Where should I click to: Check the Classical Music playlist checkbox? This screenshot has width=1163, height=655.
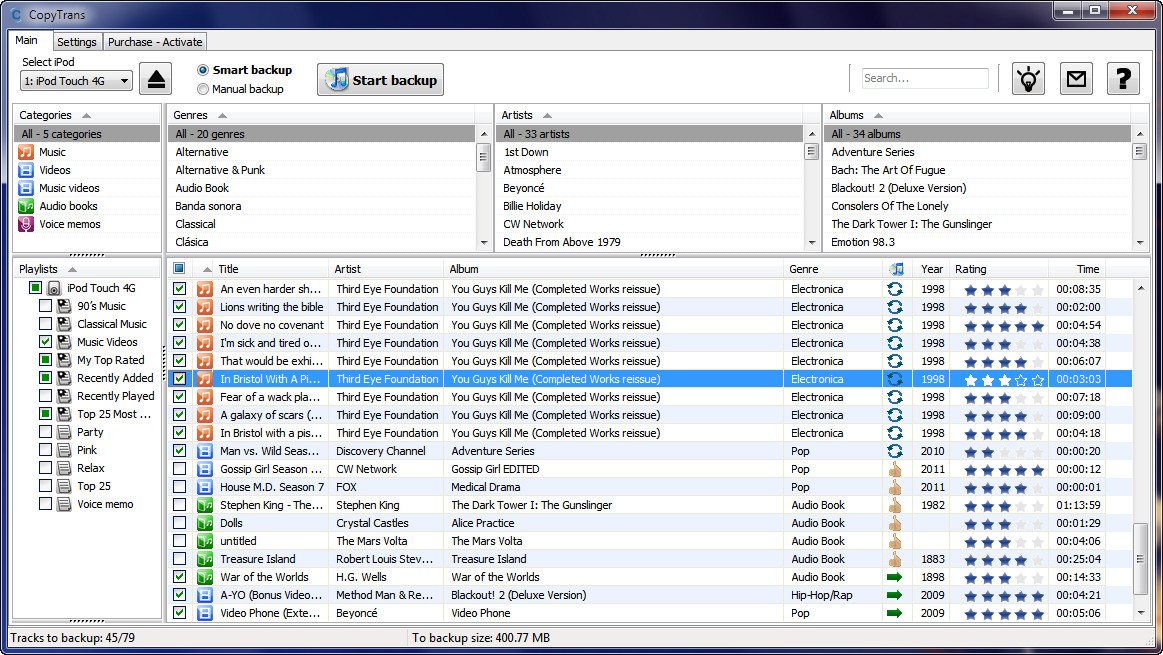(45, 324)
